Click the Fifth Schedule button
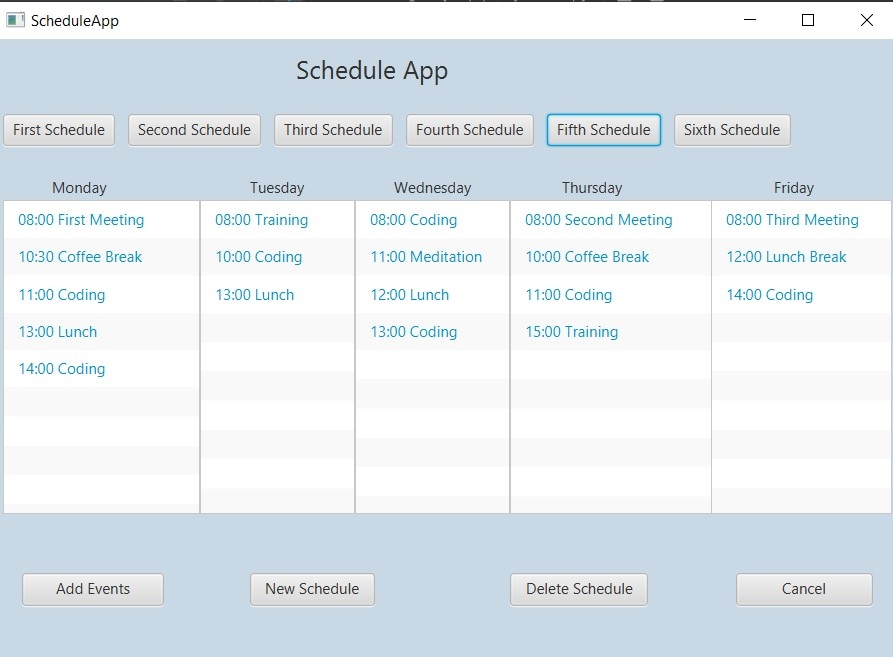Viewport: 893px width, 657px height. (603, 130)
